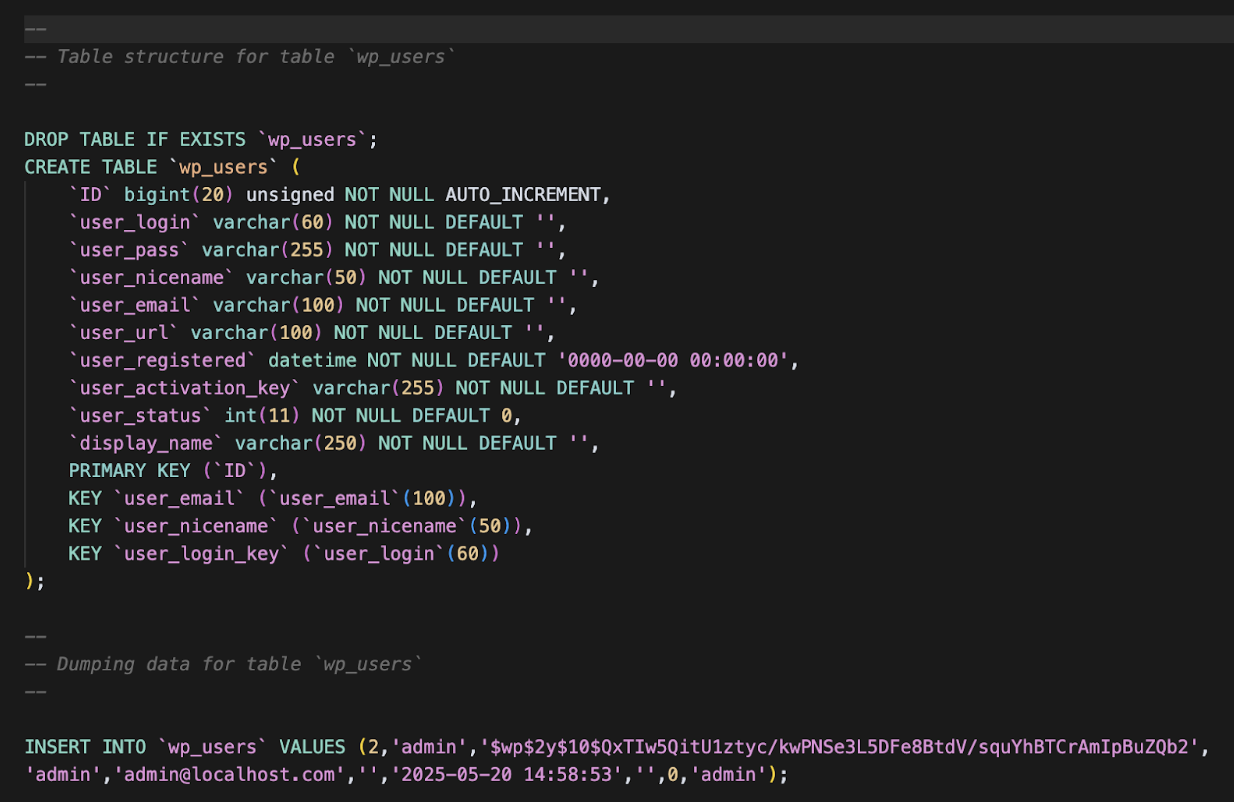The width and height of the screenshot is (1234, 802).
Task: Click 'AUTO_INCREMENT' on the ID line
Action: [523, 194]
